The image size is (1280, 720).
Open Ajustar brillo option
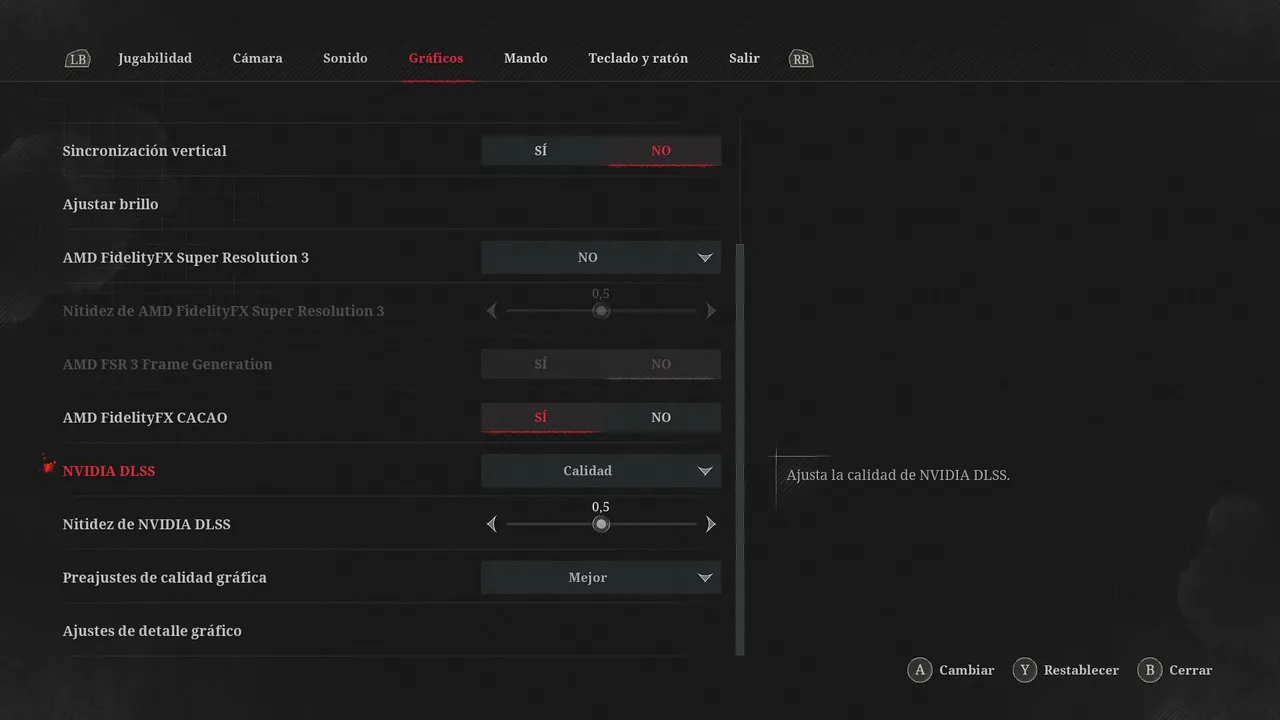(x=111, y=204)
